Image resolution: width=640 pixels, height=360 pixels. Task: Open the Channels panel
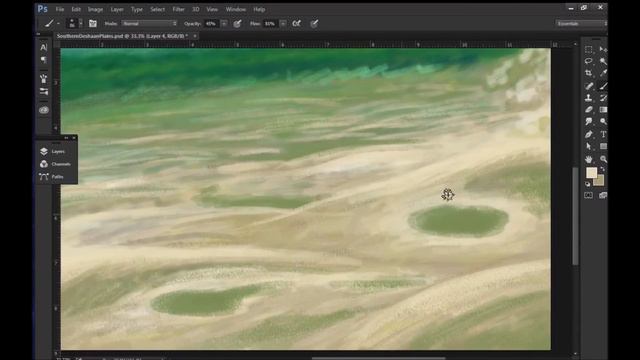coord(57,164)
